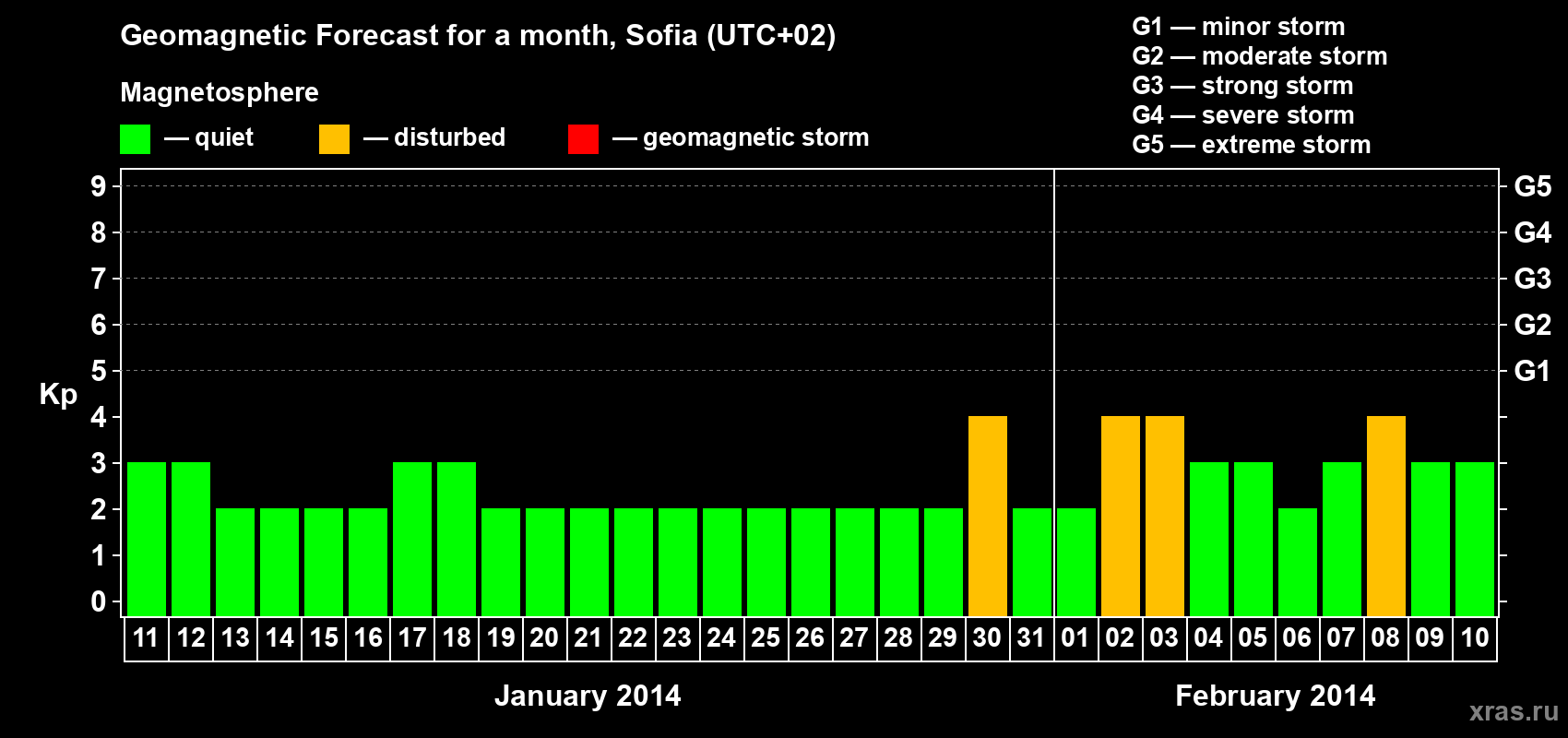Select the green bar for February 06
This screenshot has width=1568, height=738.
(1298, 562)
